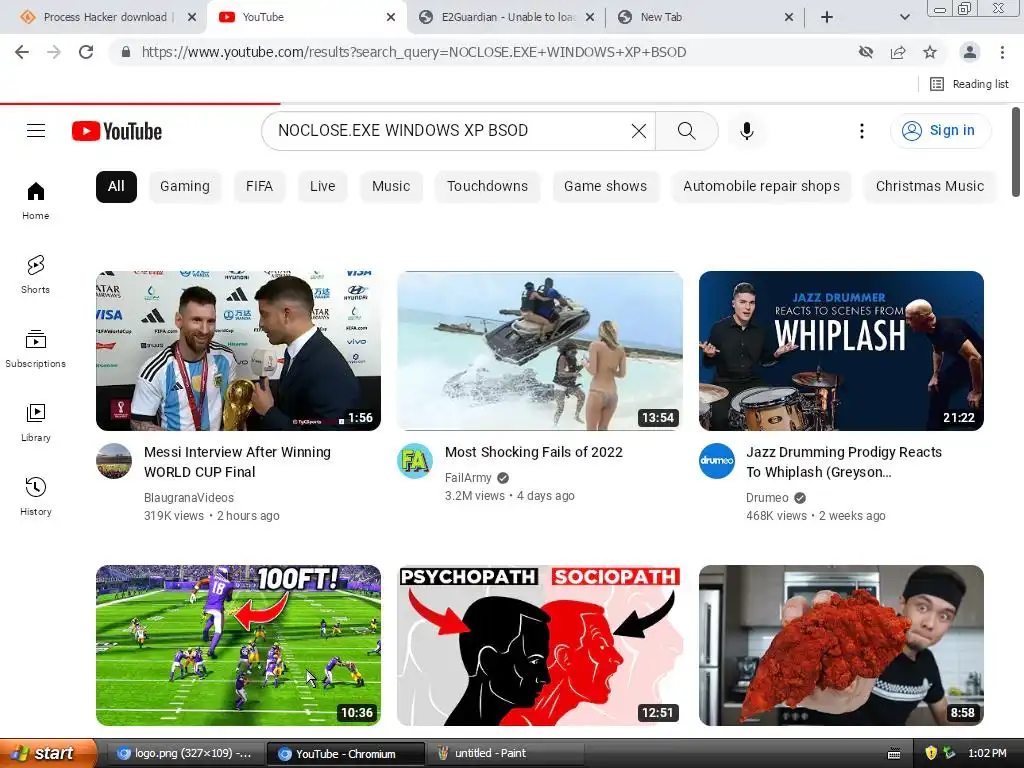Open Messi Interview After Winning title link
Viewport: 1024px width, 768px height.
(x=237, y=462)
